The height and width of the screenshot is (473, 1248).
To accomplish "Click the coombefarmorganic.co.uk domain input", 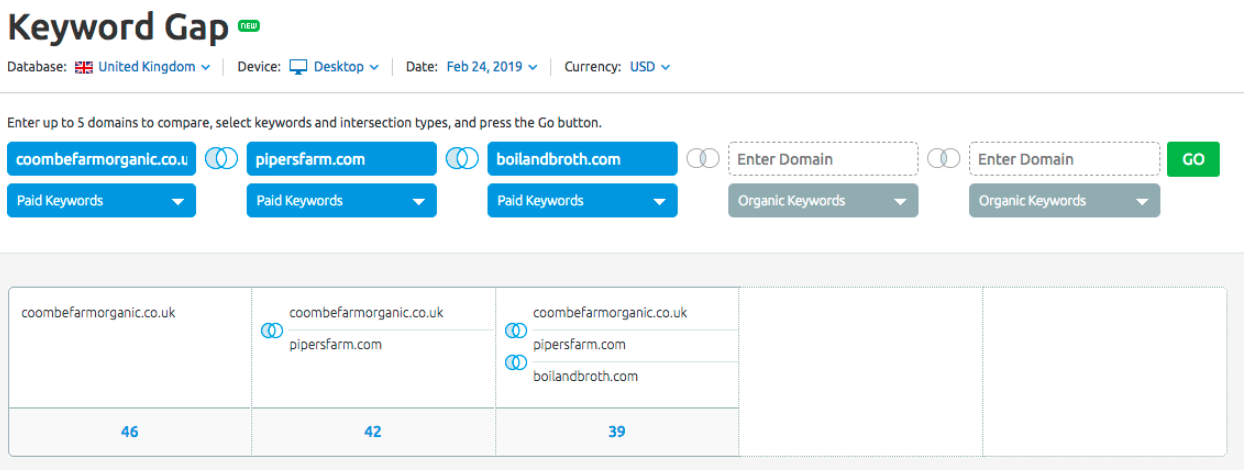I will tap(101, 159).
